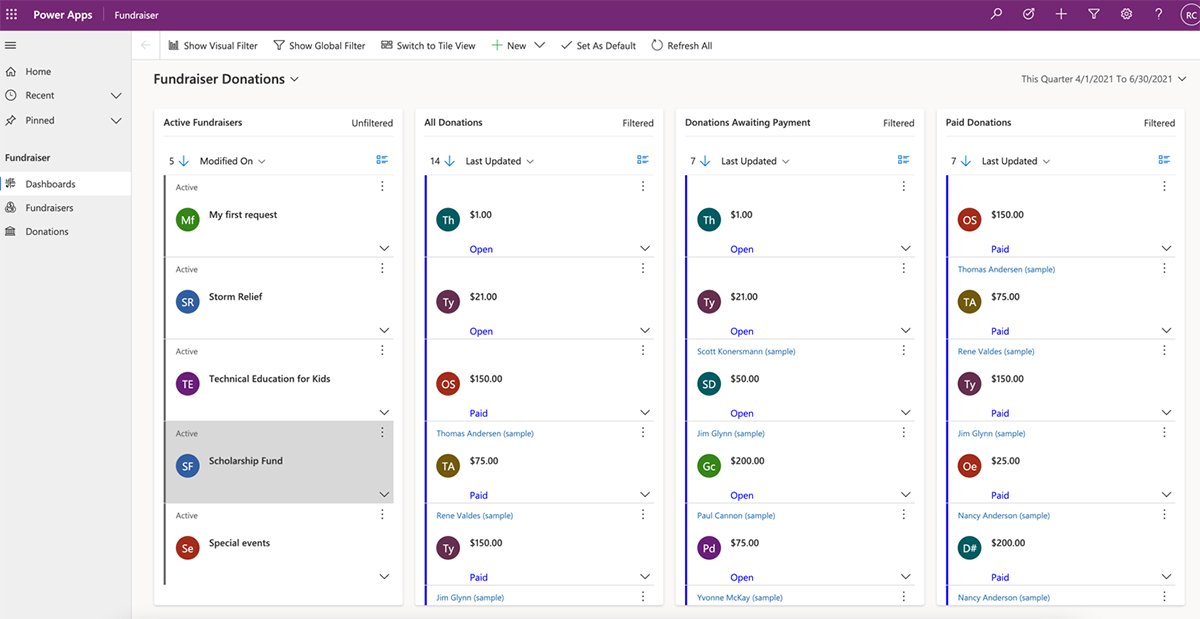
Task: Click the advanced filter funnel icon in header
Action: [1094, 15]
